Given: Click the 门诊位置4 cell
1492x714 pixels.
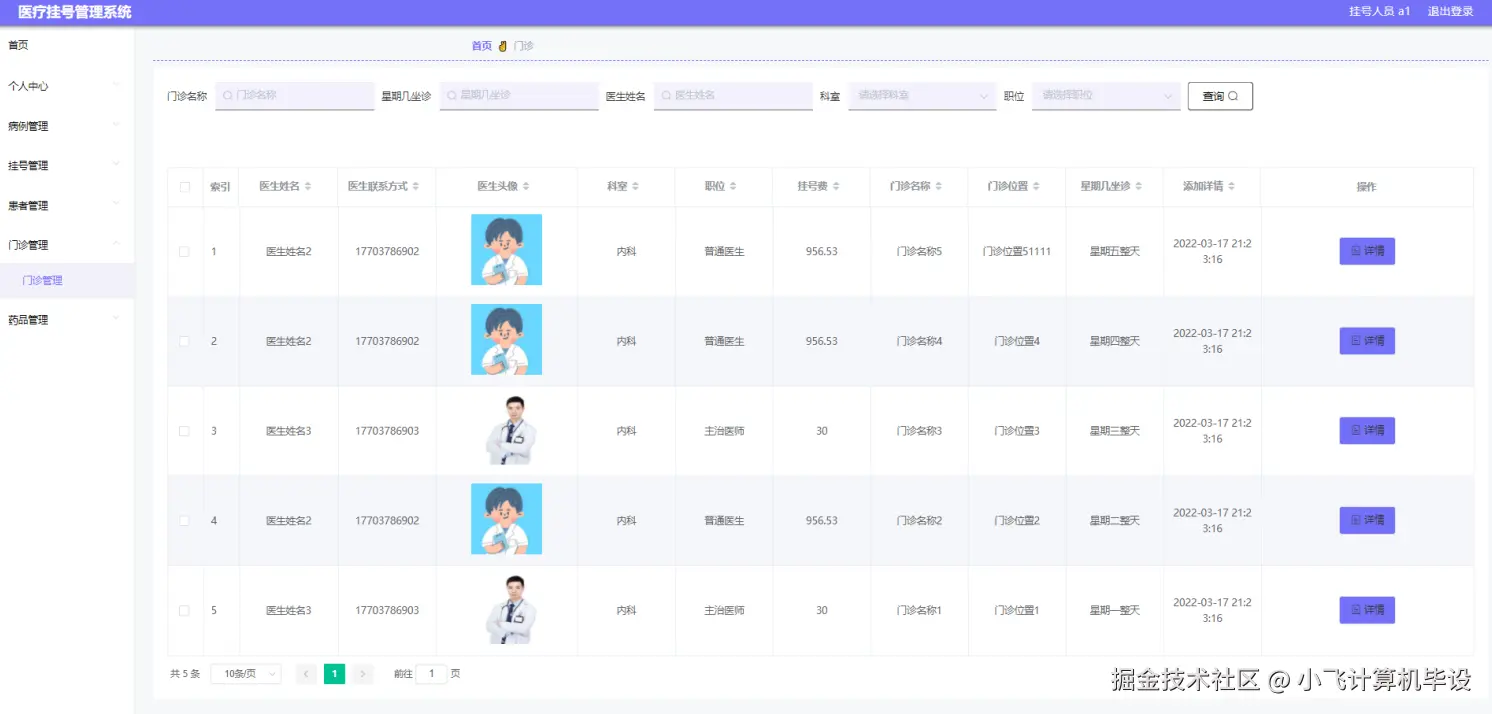Looking at the screenshot, I should 1017,342.
